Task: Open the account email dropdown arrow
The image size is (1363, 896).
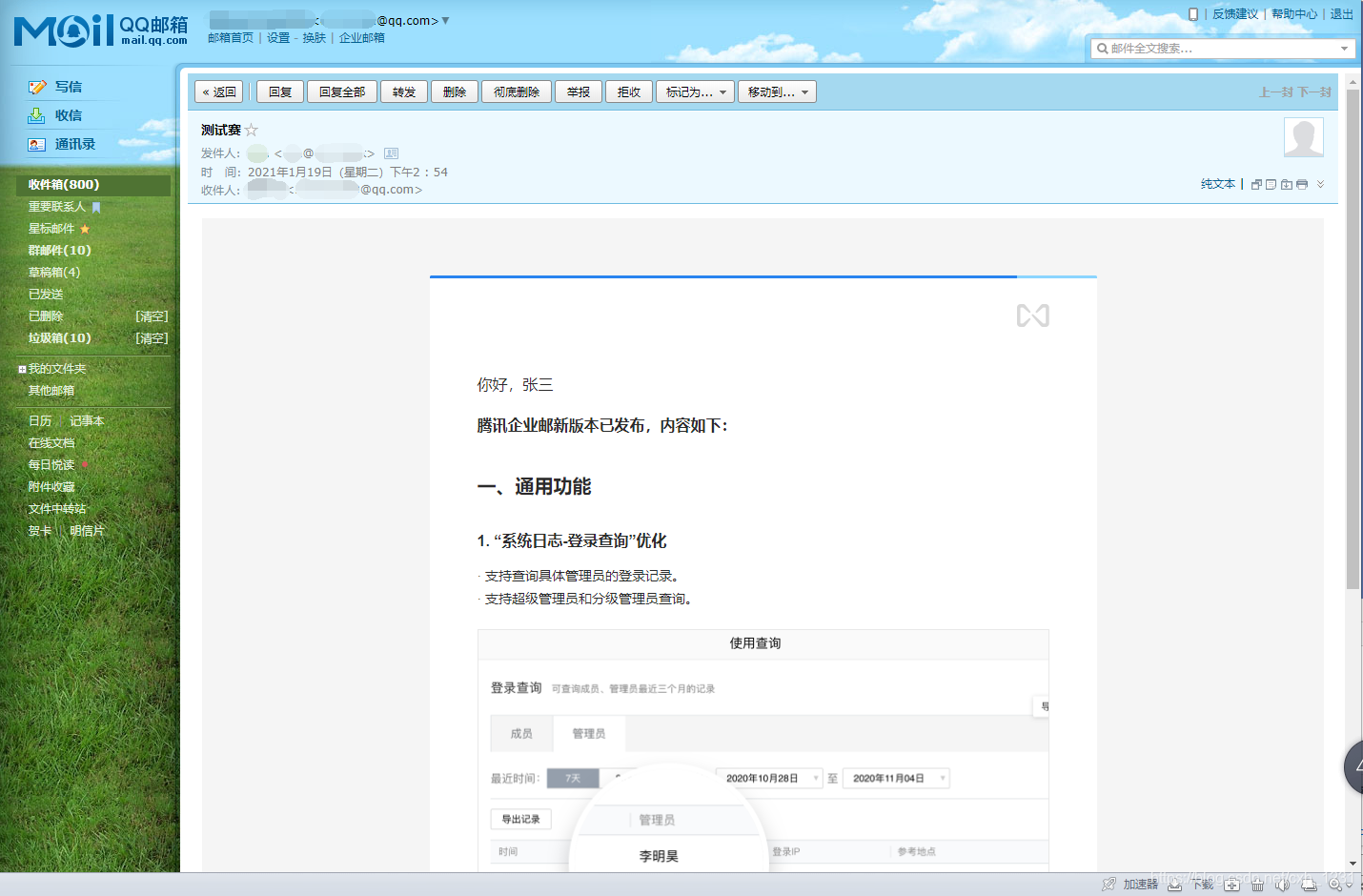Action: click(445, 20)
